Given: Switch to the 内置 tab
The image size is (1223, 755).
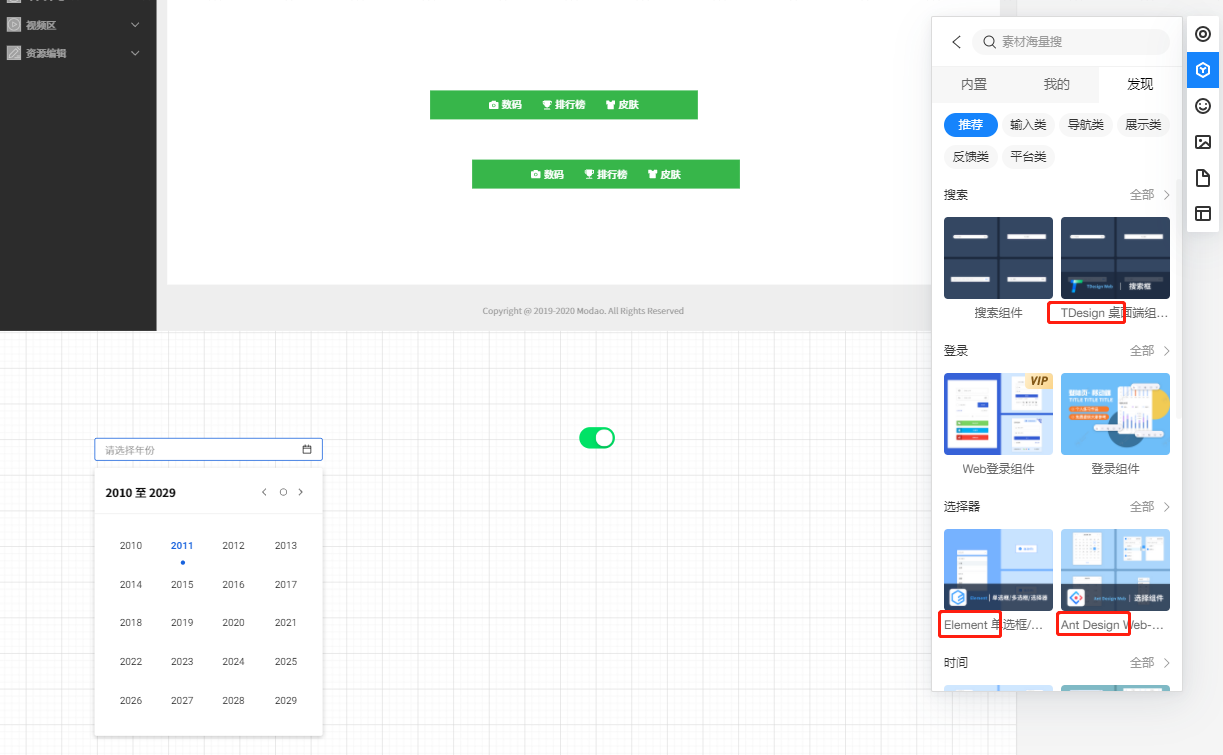Looking at the screenshot, I should (x=973, y=85).
